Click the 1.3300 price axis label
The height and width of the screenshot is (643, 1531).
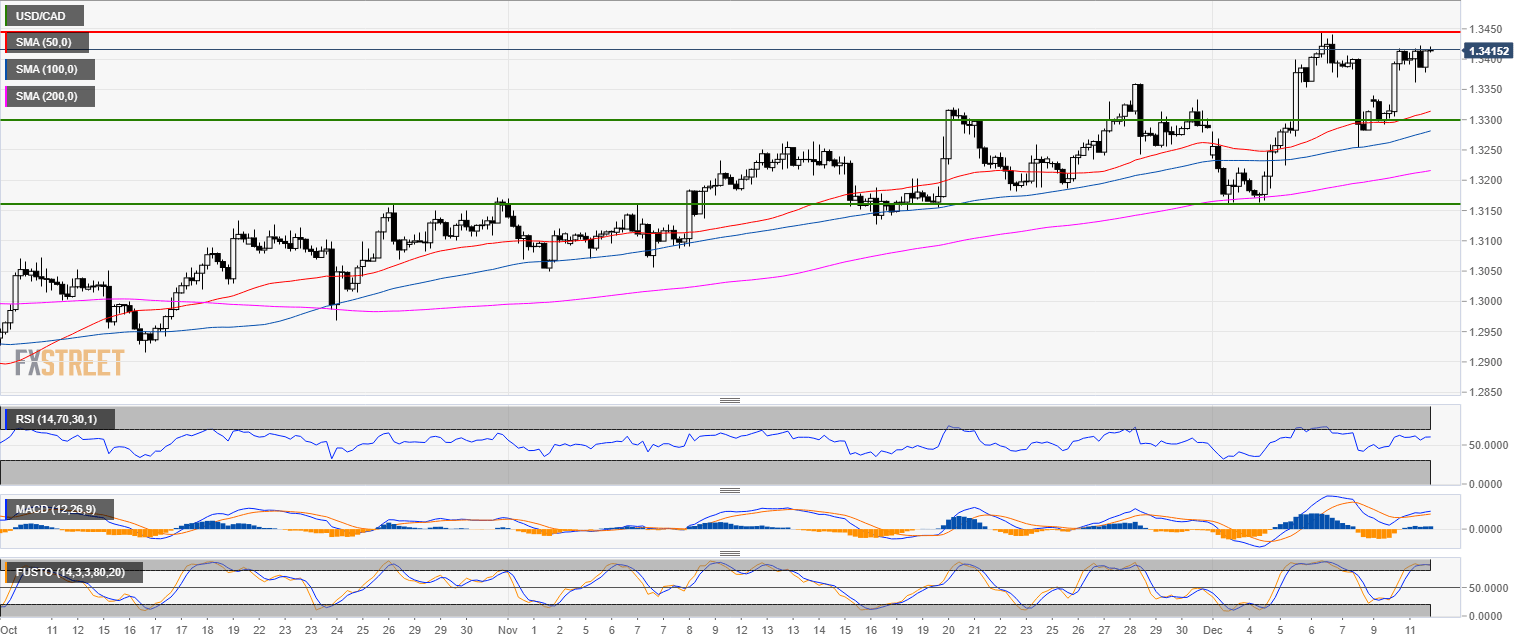(1480, 120)
